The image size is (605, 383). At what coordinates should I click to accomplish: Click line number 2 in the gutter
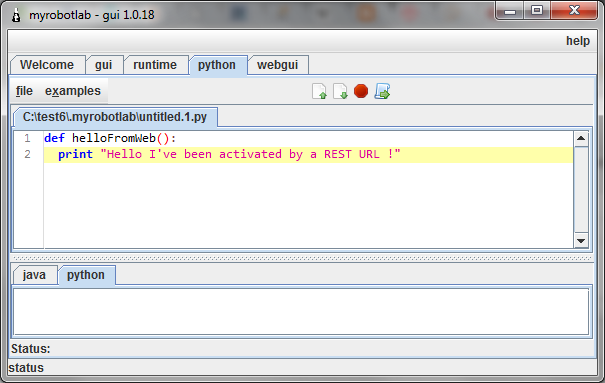pos(27,155)
